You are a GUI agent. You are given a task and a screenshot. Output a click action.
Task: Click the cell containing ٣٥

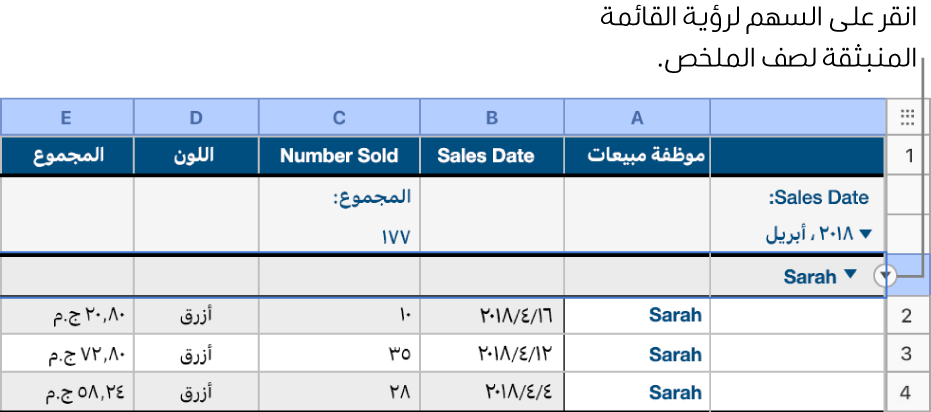(339, 354)
